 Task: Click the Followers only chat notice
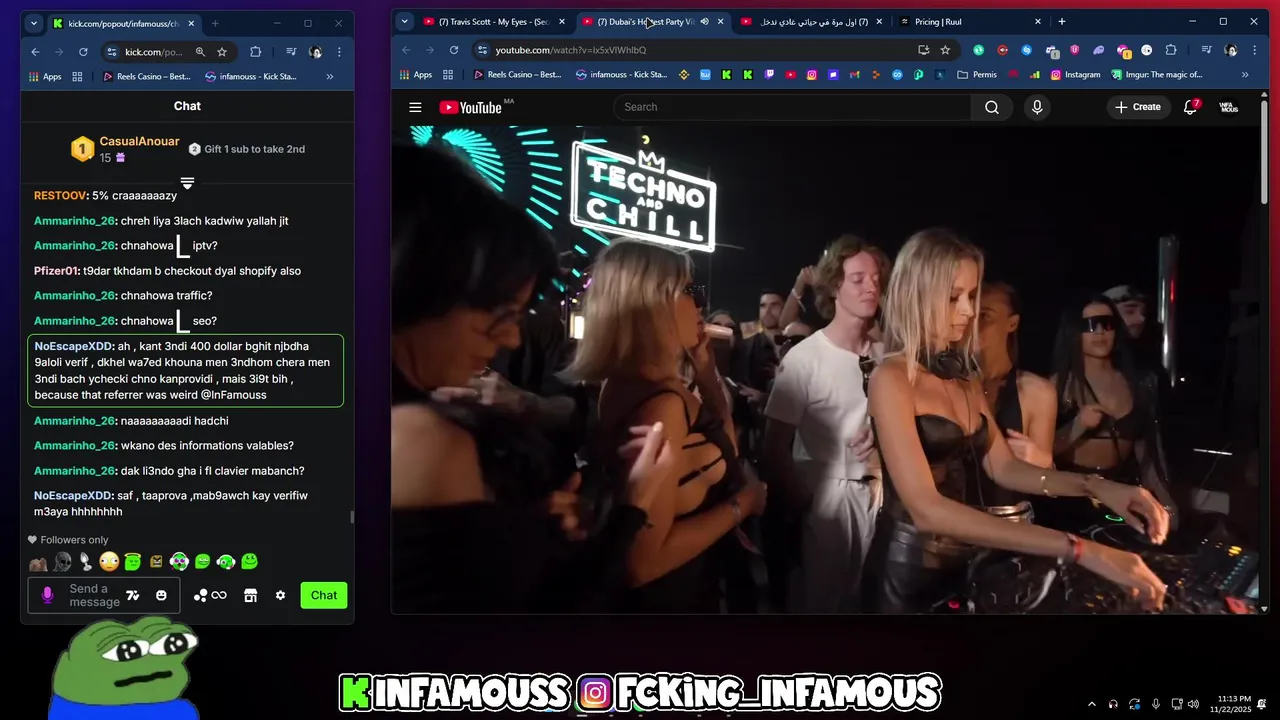point(68,540)
